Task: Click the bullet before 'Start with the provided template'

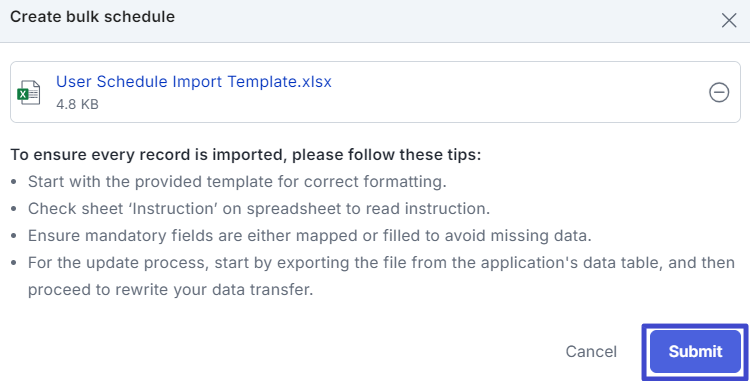Action: [x=13, y=182]
